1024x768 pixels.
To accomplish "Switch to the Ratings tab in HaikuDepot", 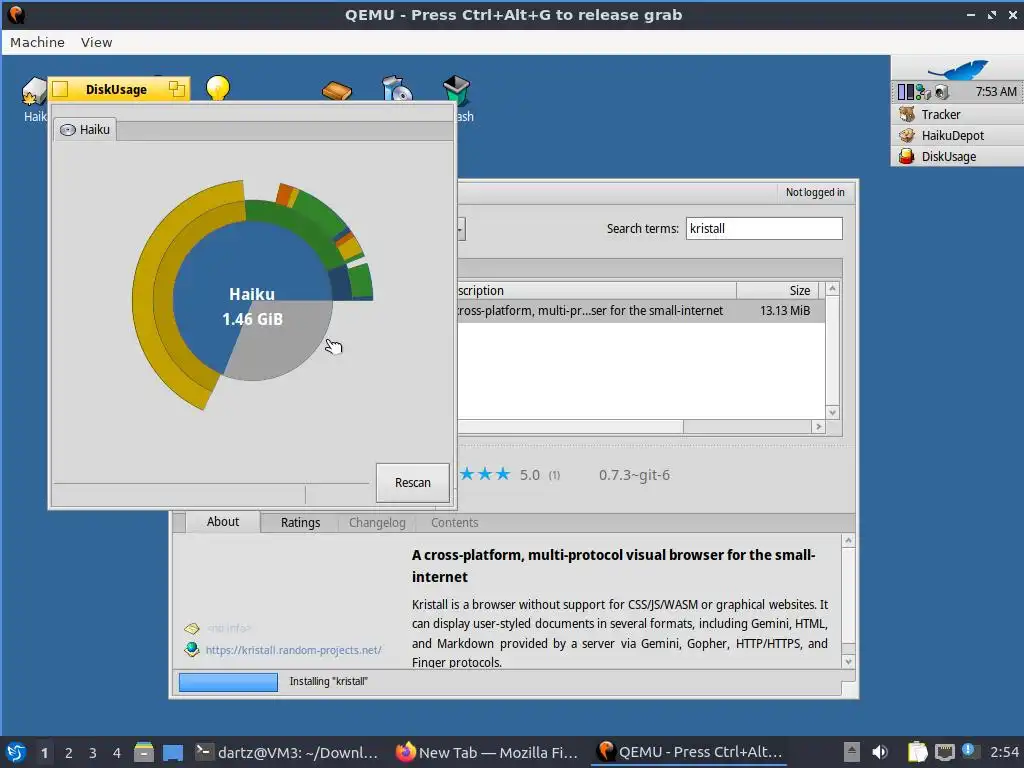I will (300, 522).
